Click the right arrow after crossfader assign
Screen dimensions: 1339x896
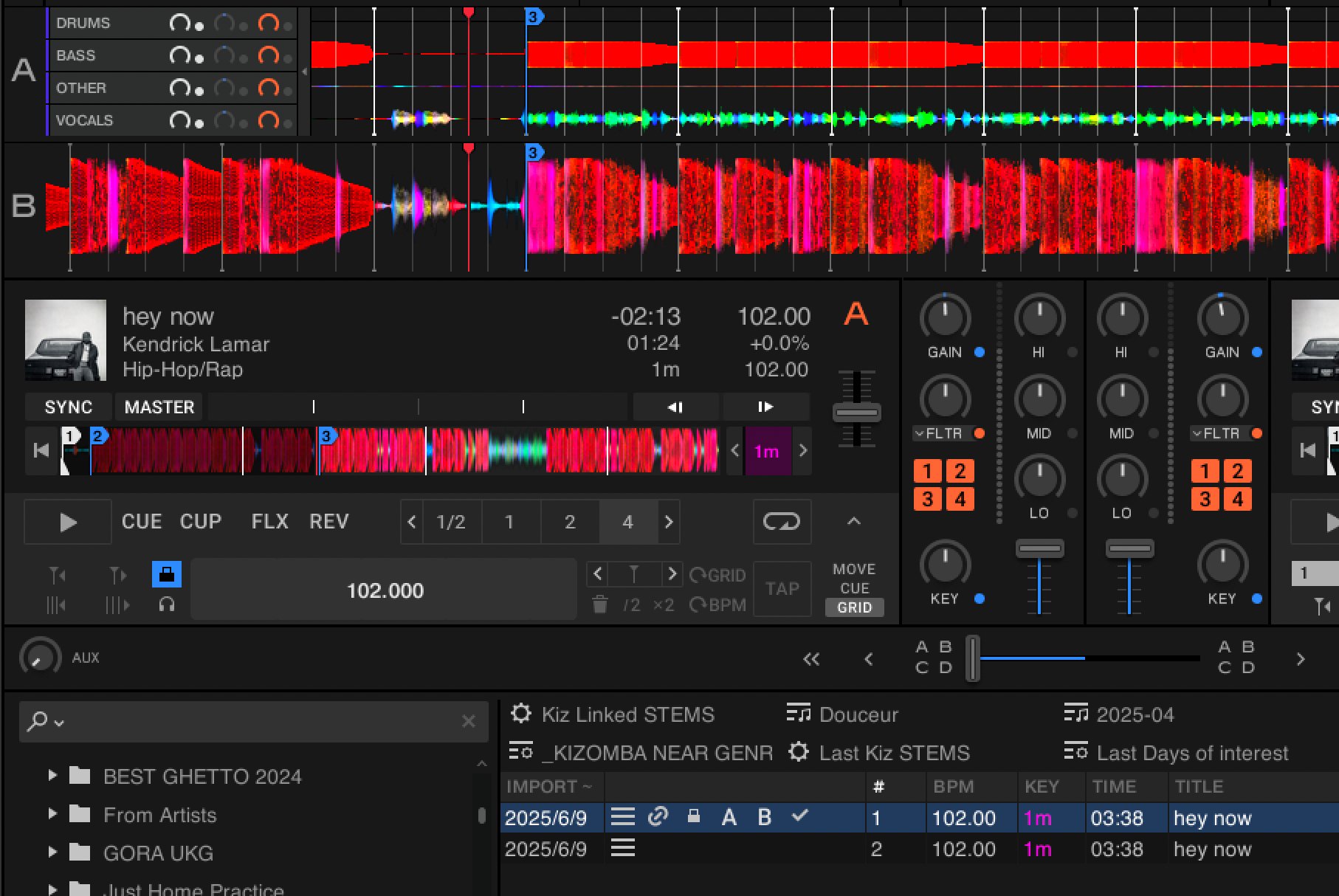point(1301,659)
